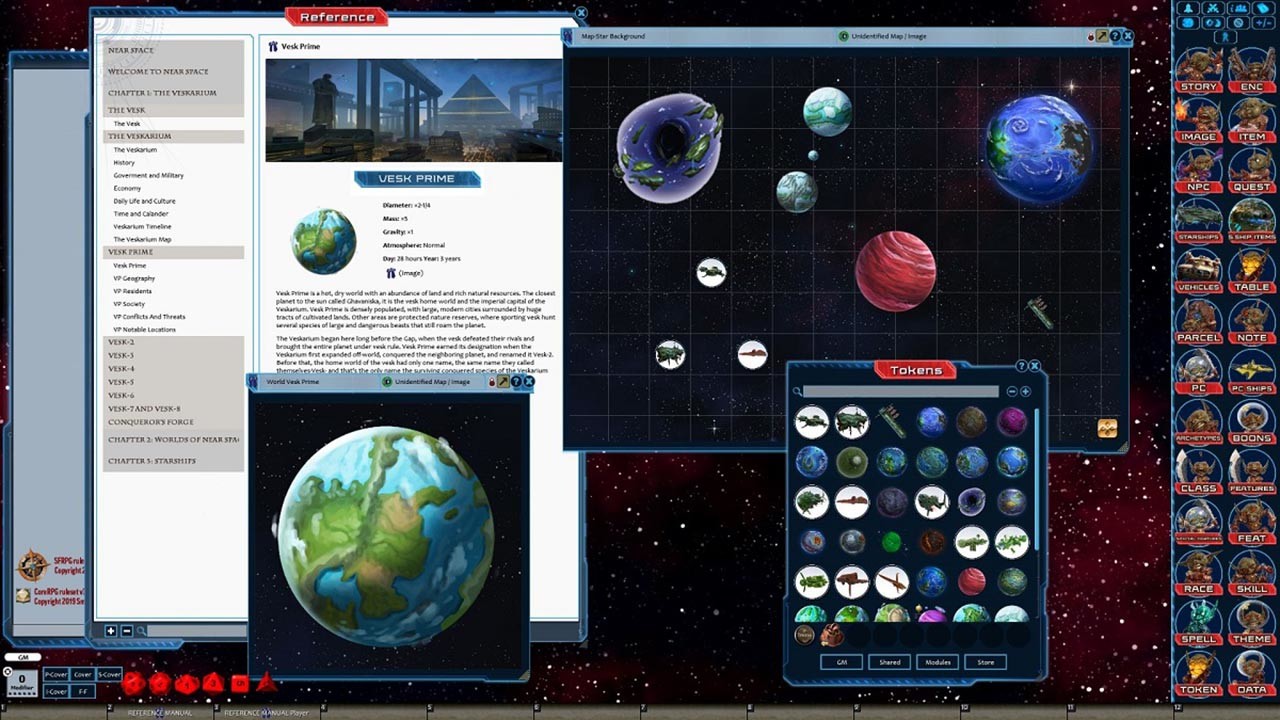Open the Table records panel

(x=1252, y=267)
